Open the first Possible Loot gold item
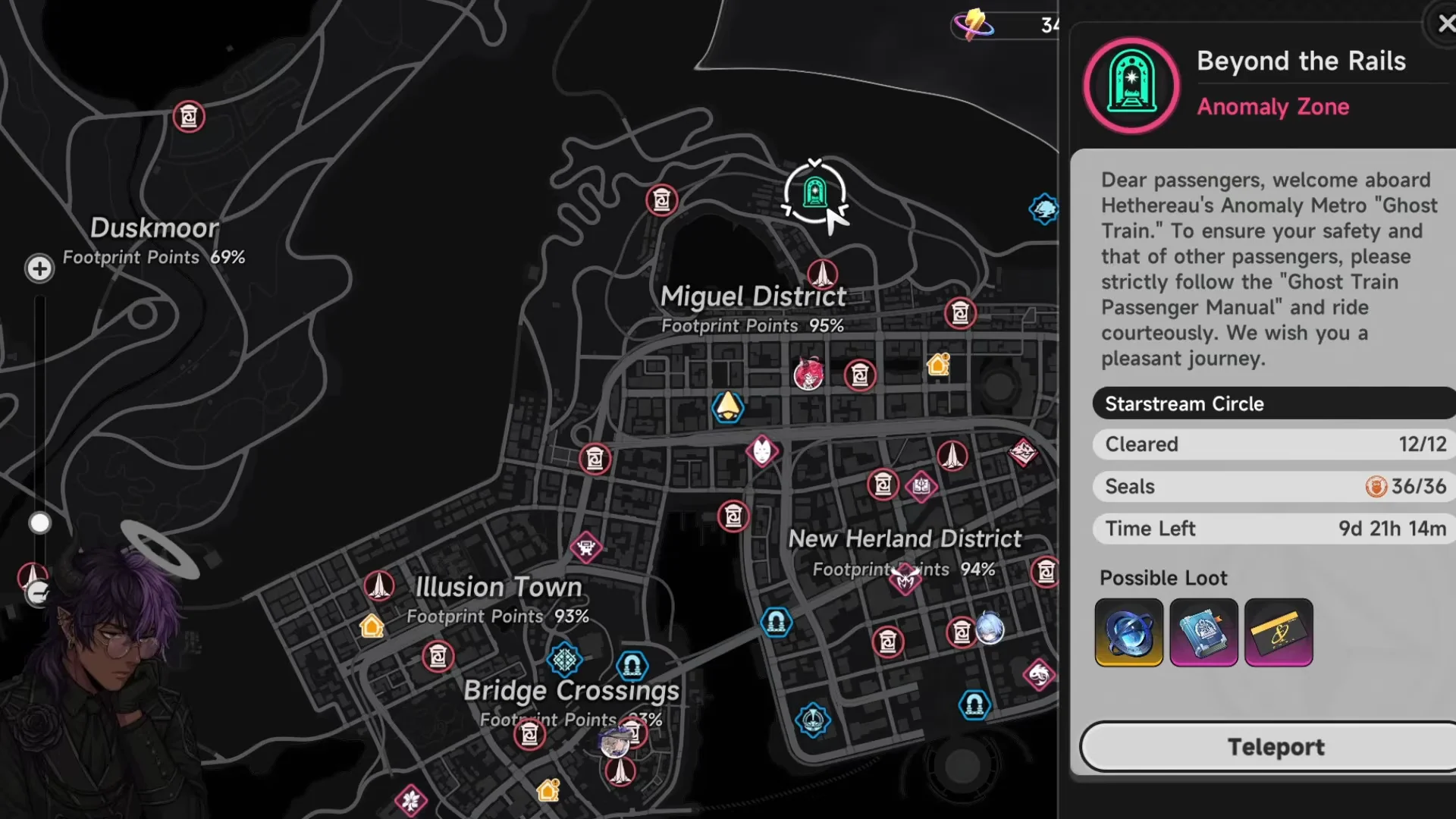This screenshot has height=819, width=1456. tap(1128, 632)
